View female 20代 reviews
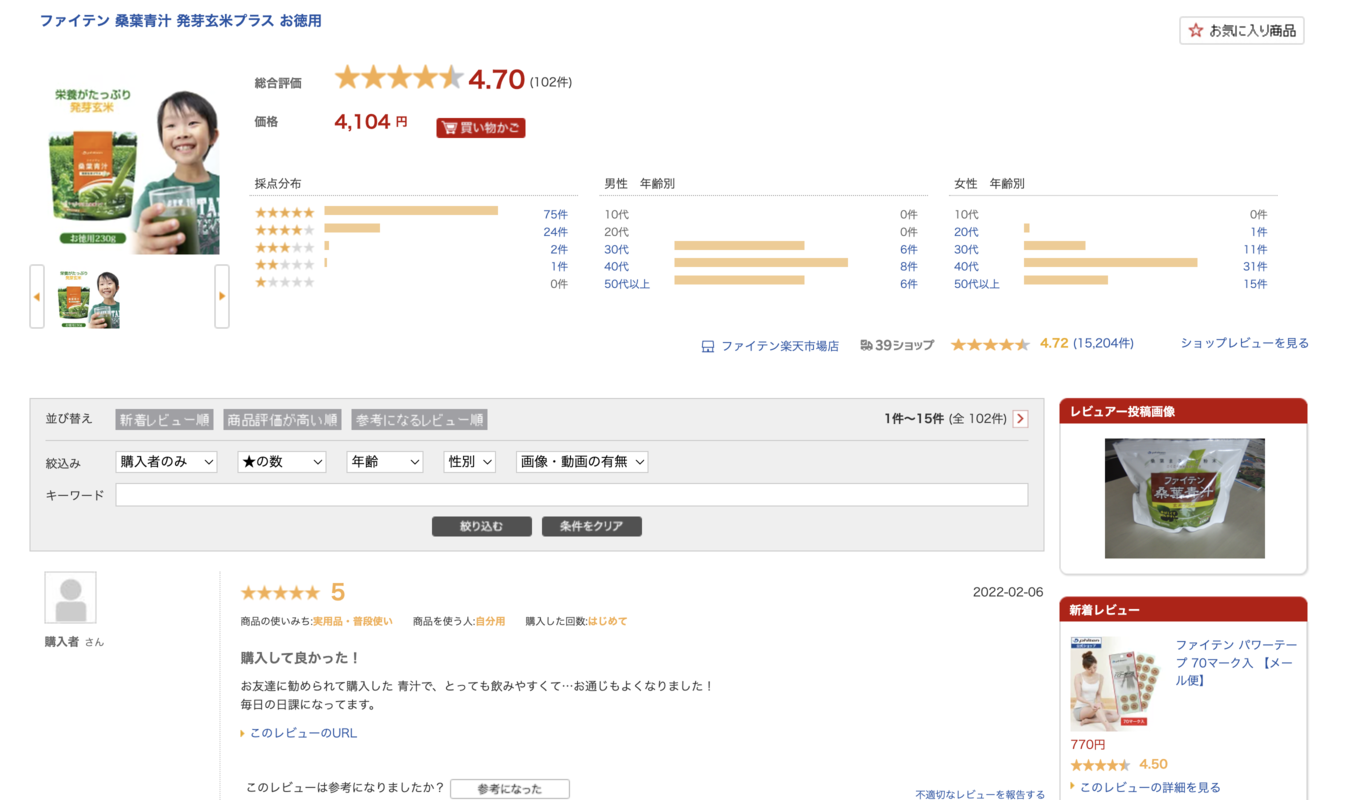 click(x=966, y=232)
